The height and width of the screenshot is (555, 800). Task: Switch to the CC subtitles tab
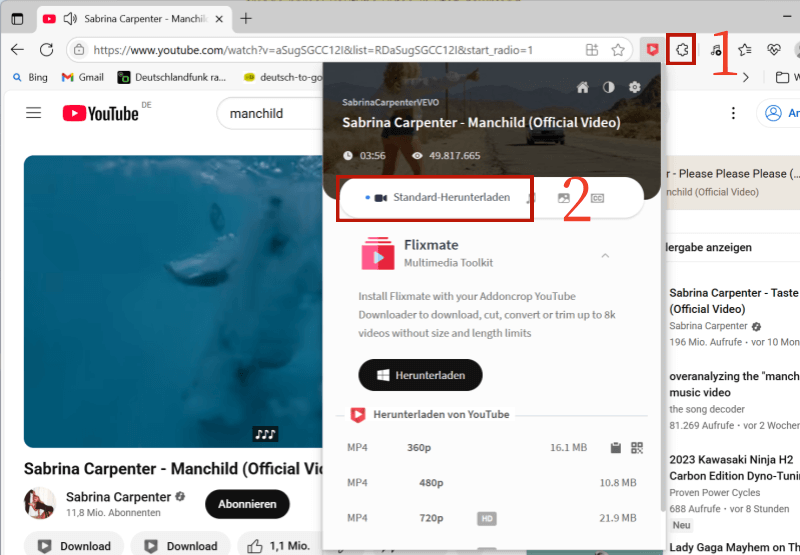tap(597, 198)
